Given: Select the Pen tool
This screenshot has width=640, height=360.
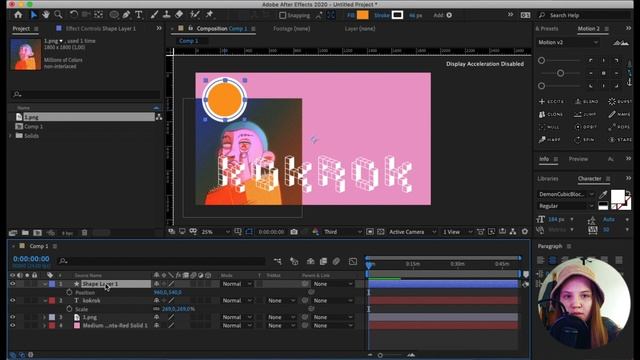Looking at the screenshot, I should pos(127,15).
